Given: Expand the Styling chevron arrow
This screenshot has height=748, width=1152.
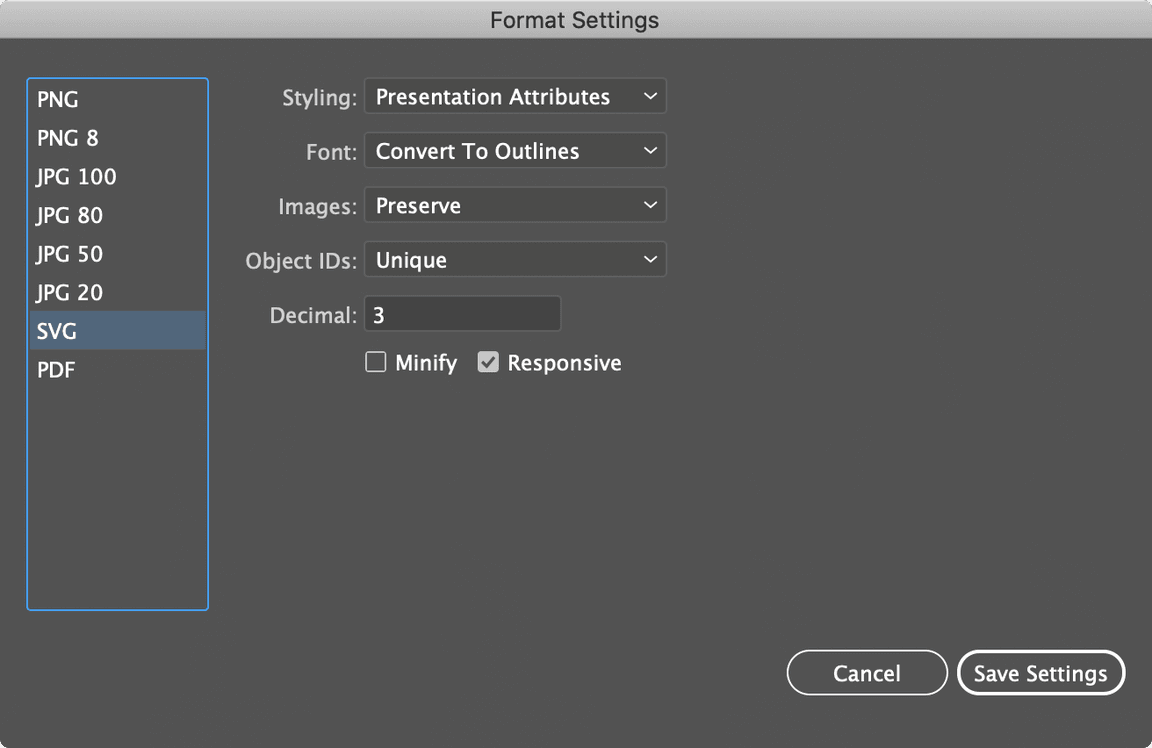Looking at the screenshot, I should pyautogui.click(x=652, y=96).
